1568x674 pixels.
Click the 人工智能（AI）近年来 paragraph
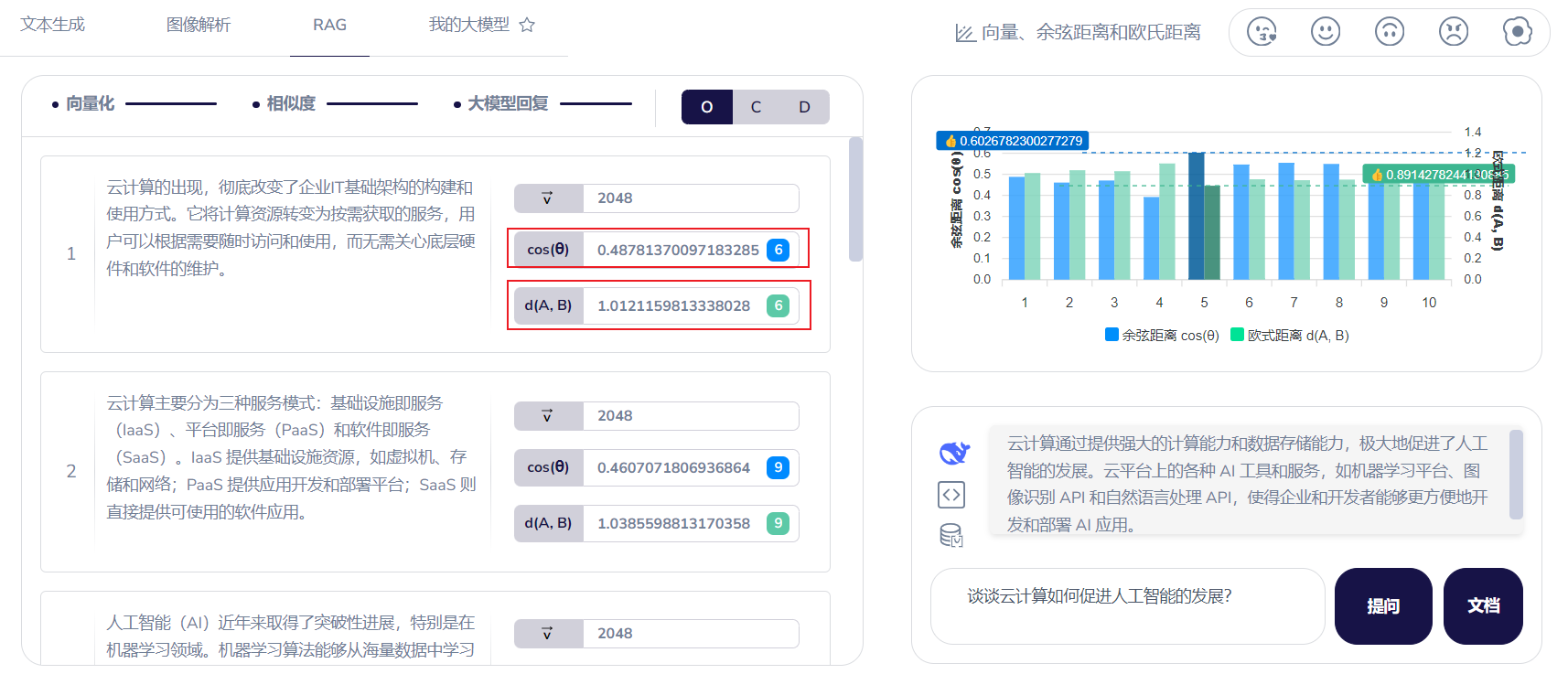coord(291,637)
